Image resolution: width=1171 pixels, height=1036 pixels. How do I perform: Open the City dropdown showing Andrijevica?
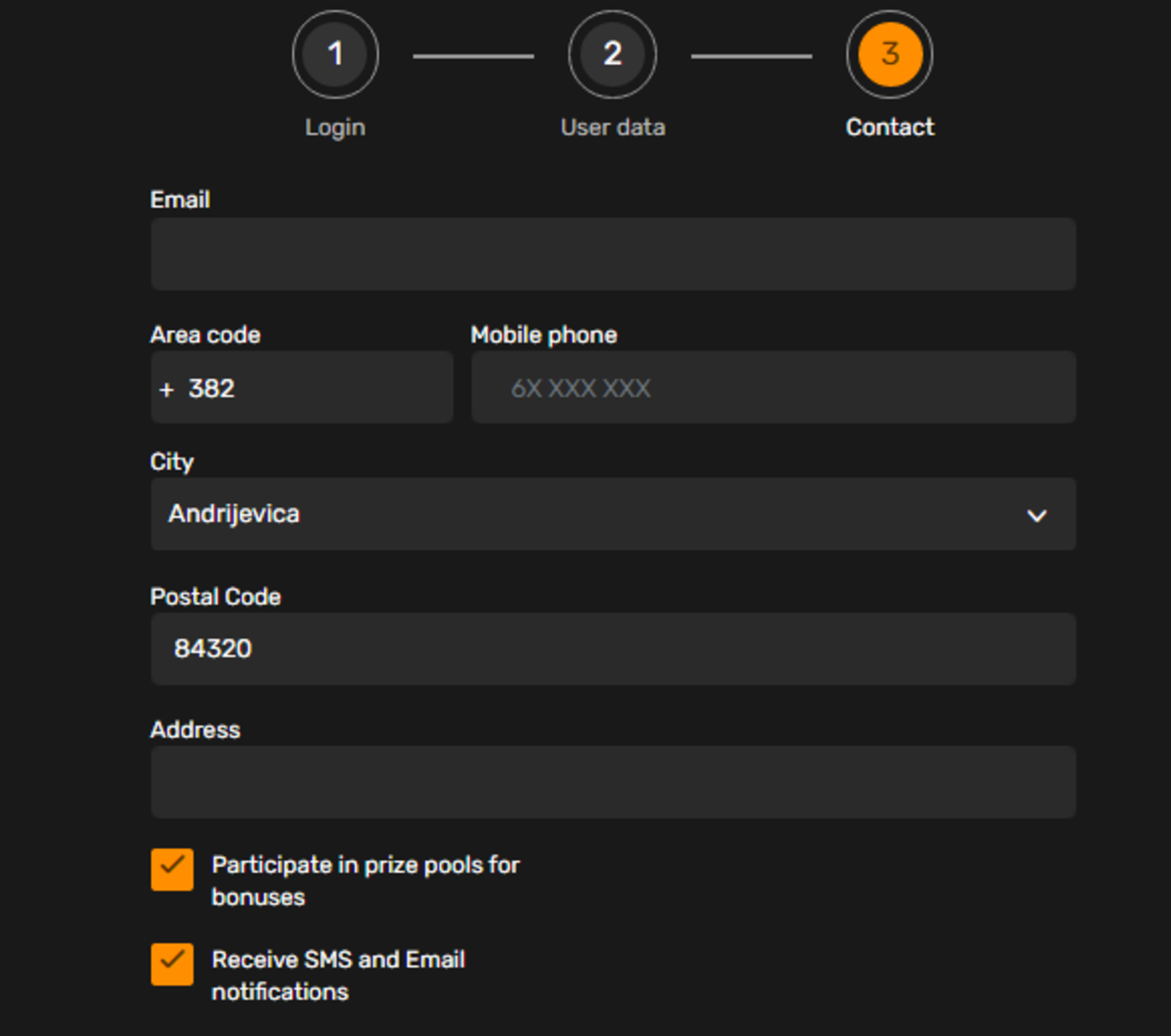(612, 514)
